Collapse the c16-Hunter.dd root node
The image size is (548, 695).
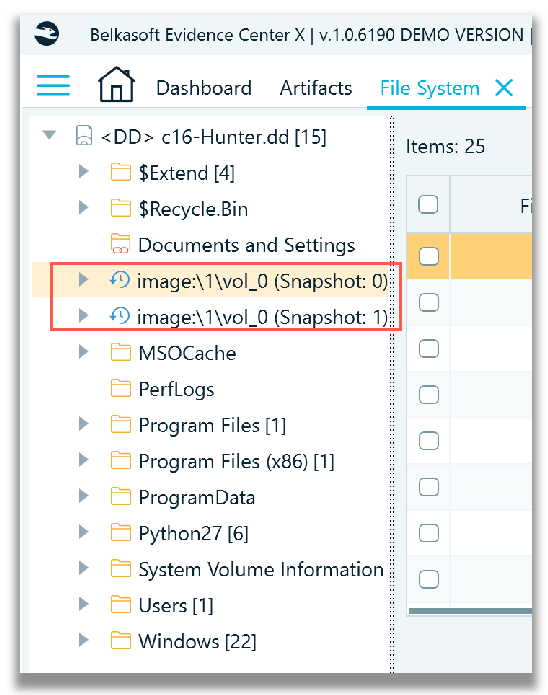pos(49,134)
